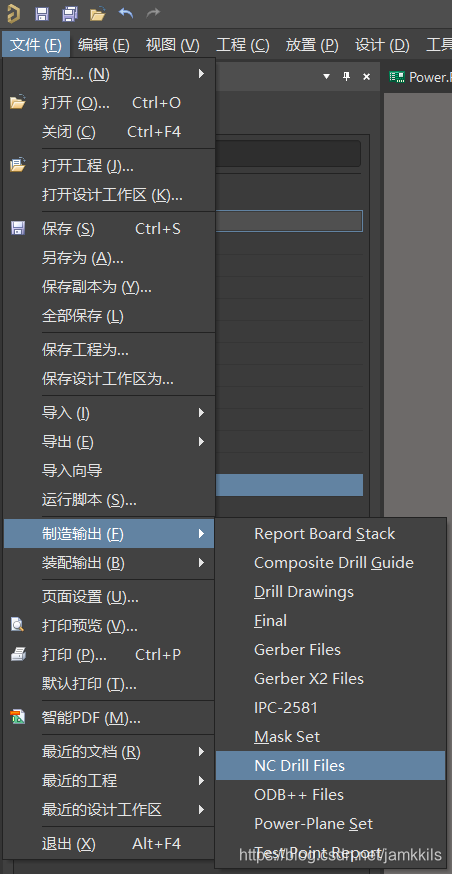Expand the 装配输出 (B) submenu
The width and height of the screenshot is (452, 874).
tap(109, 563)
